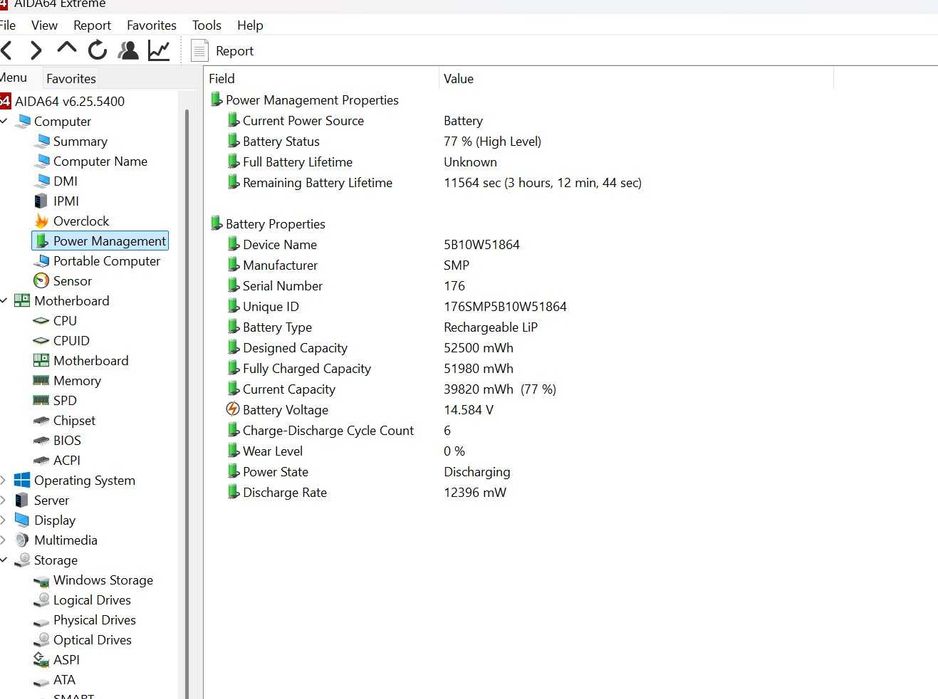Open the Optical Drives icon

click(x=41, y=640)
